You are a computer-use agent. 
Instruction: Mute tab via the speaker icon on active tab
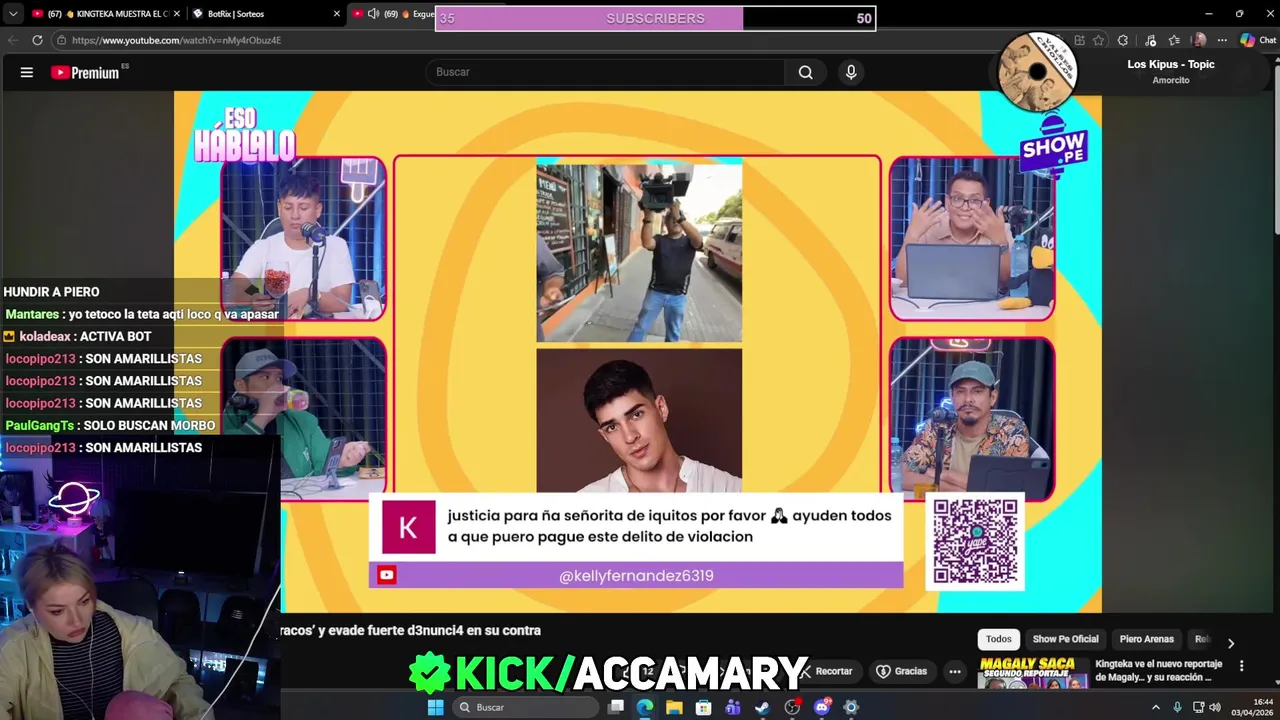click(x=373, y=14)
